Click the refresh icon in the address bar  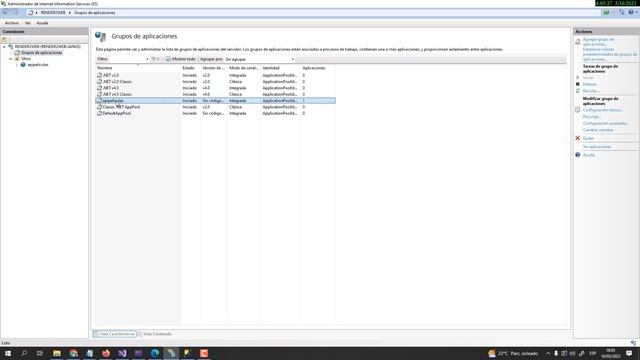(x=621, y=13)
